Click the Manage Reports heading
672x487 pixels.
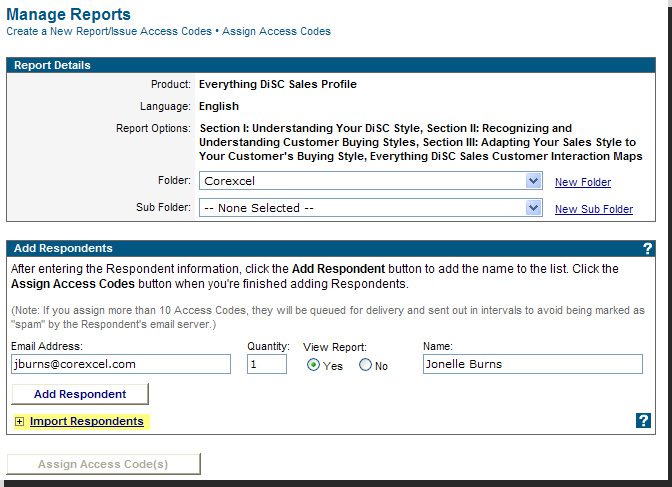tap(69, 14)
